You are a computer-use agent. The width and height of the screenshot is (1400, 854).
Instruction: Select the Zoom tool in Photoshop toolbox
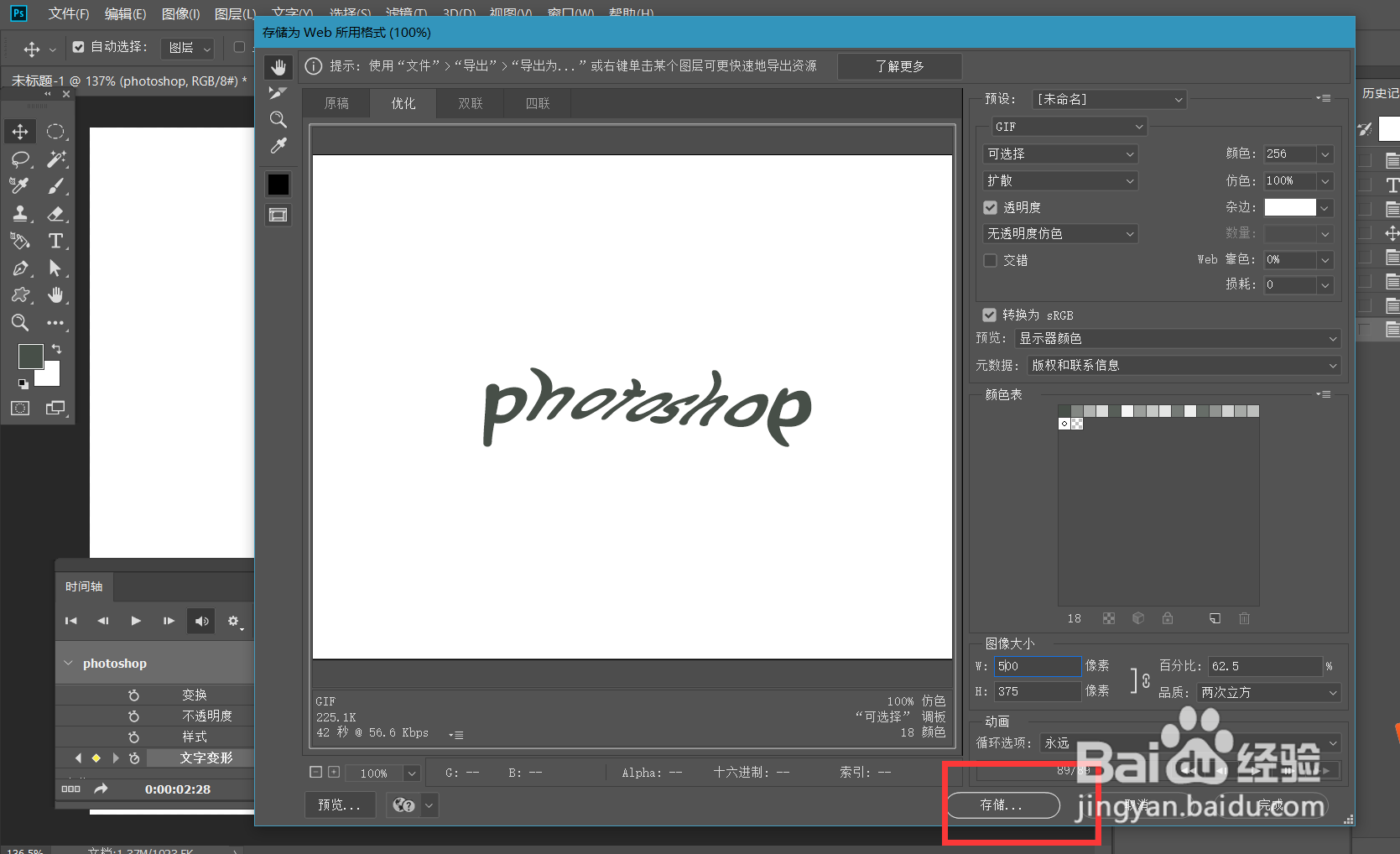click(x=20, y=322)
